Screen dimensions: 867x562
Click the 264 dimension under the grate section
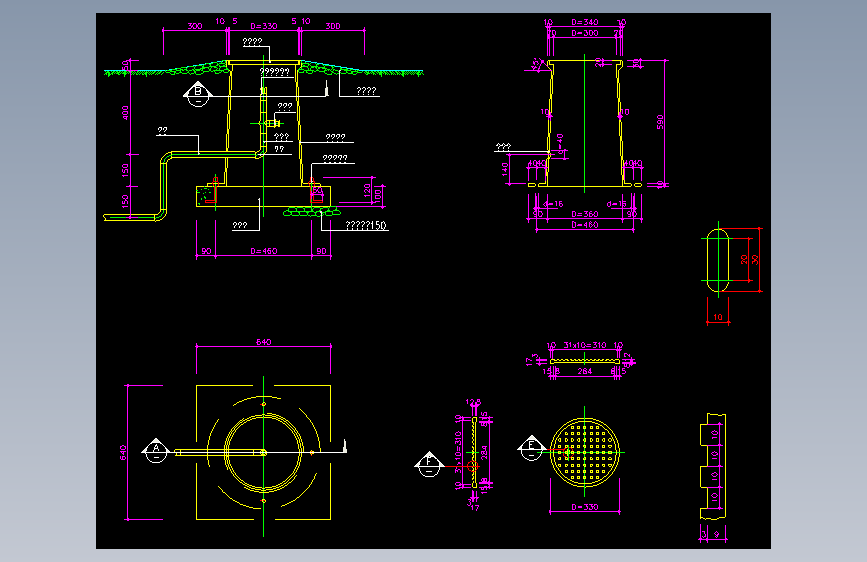(x=584, y=371)
